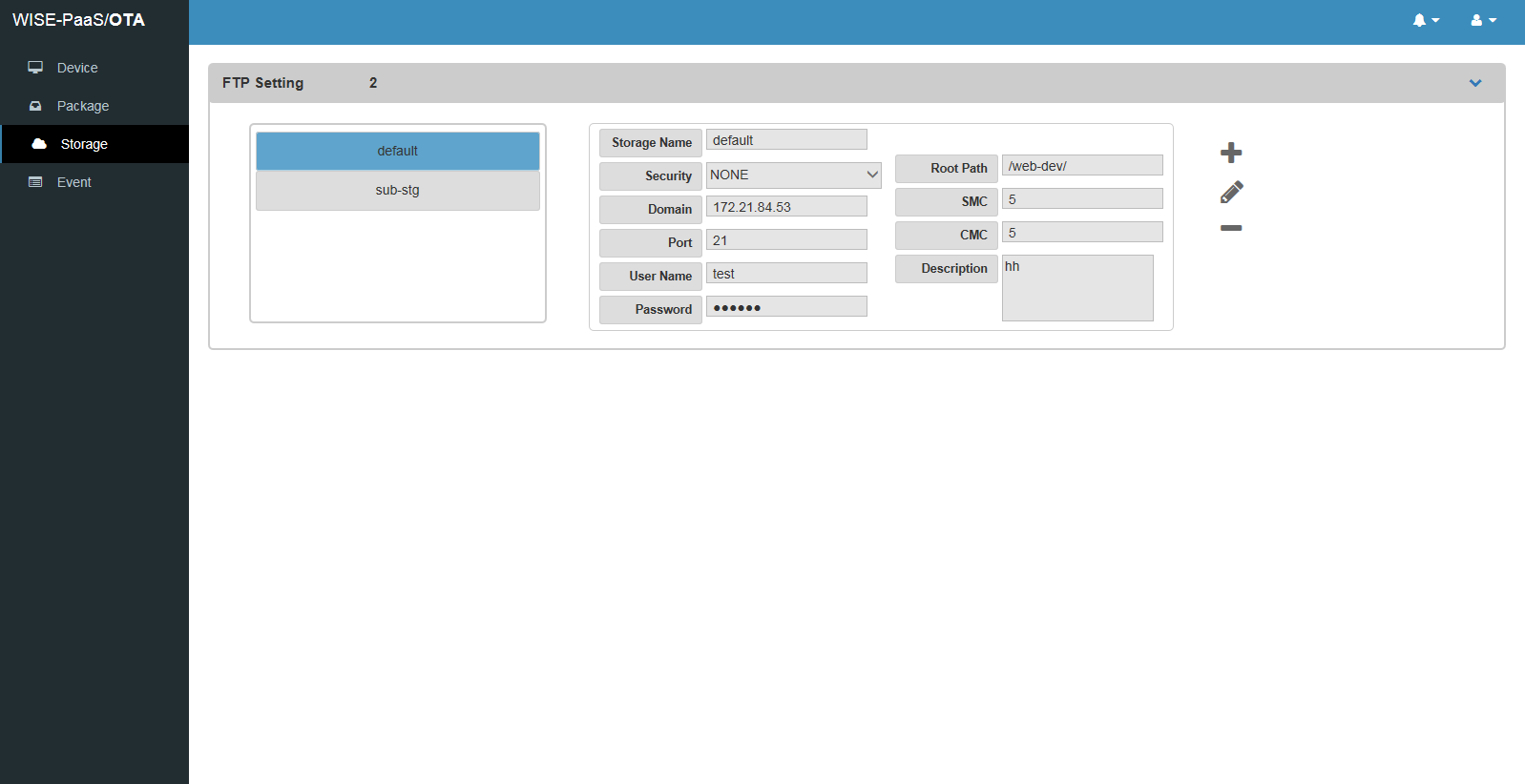The image size is (1525, 784).
Task: Select the Storage menu item
Action: pyautogui.click(x=84, y=144)
